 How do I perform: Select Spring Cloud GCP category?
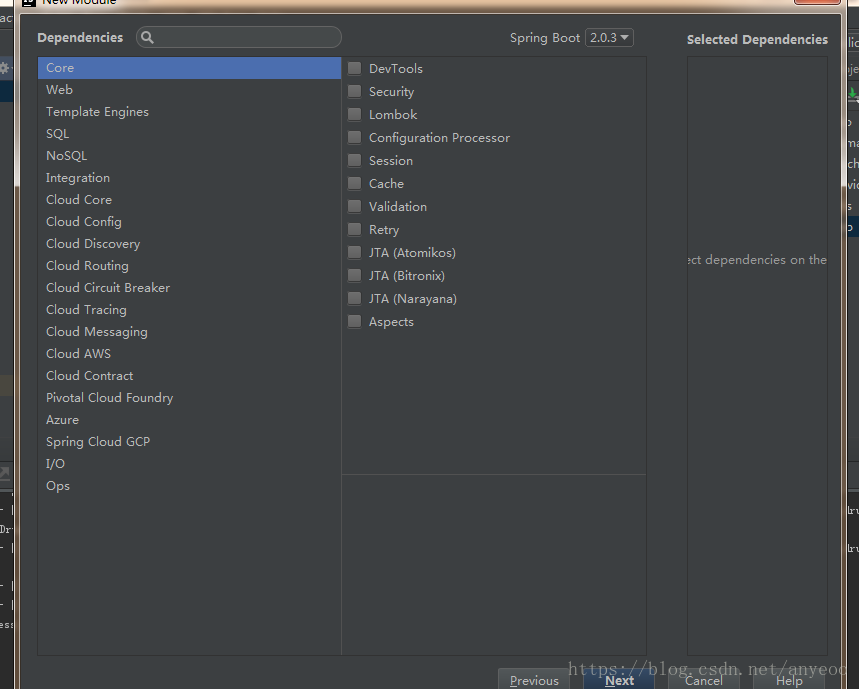(x=190, y=441)
